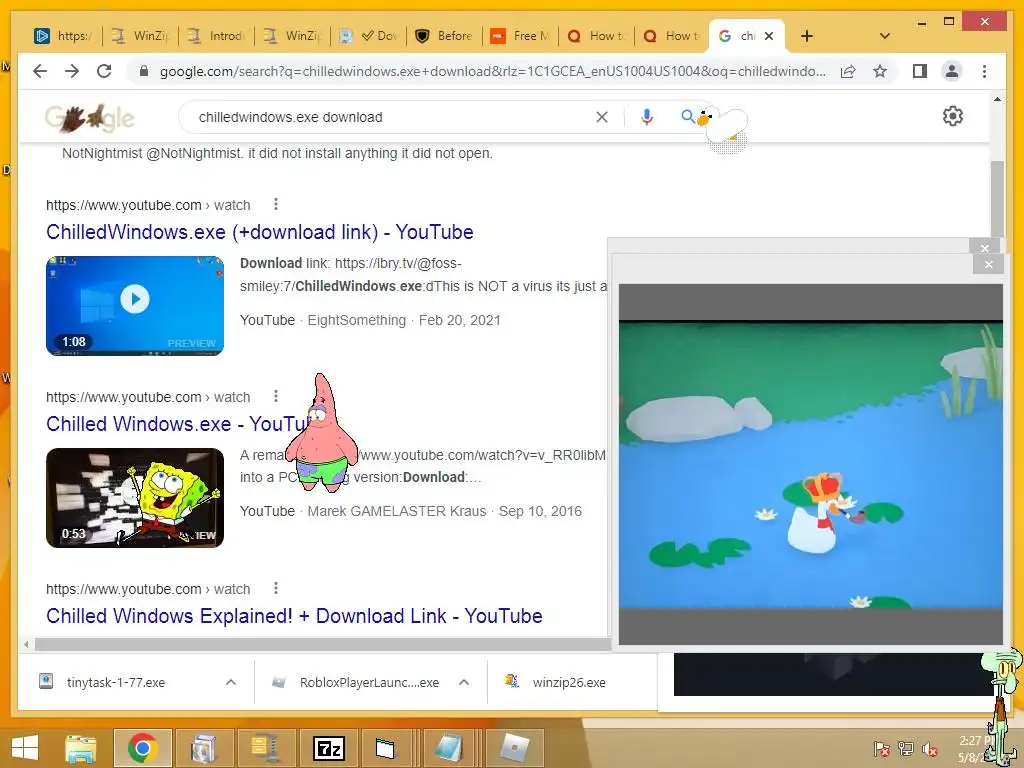Image resolution: width=1024 pixels, height=768 pixels.
Task: Open Chrome three-dot menu
Action: pos(984,71)
